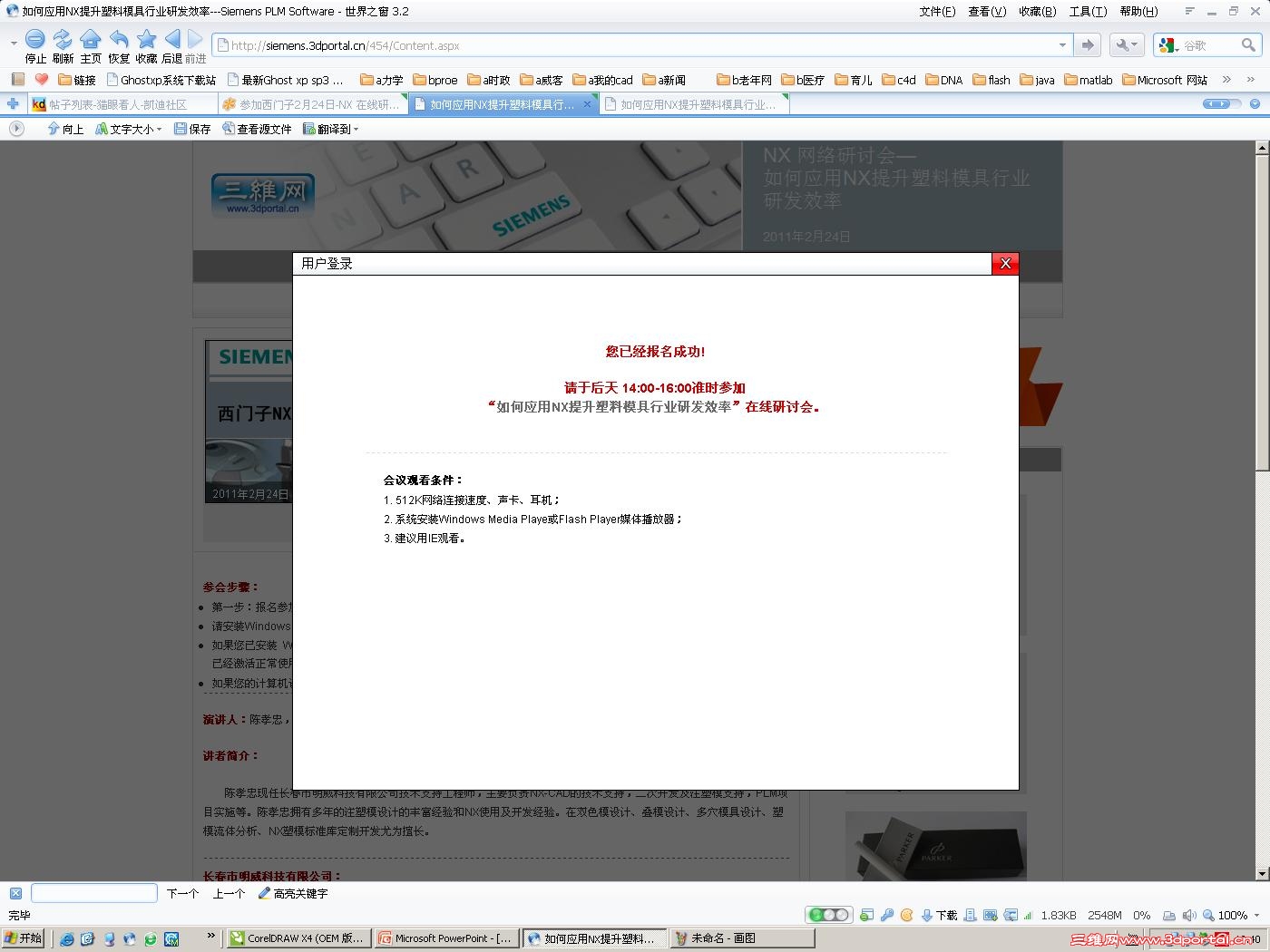
Task: Switch to CorelDRAW X4 taskbar button
Action: (298, 938)
